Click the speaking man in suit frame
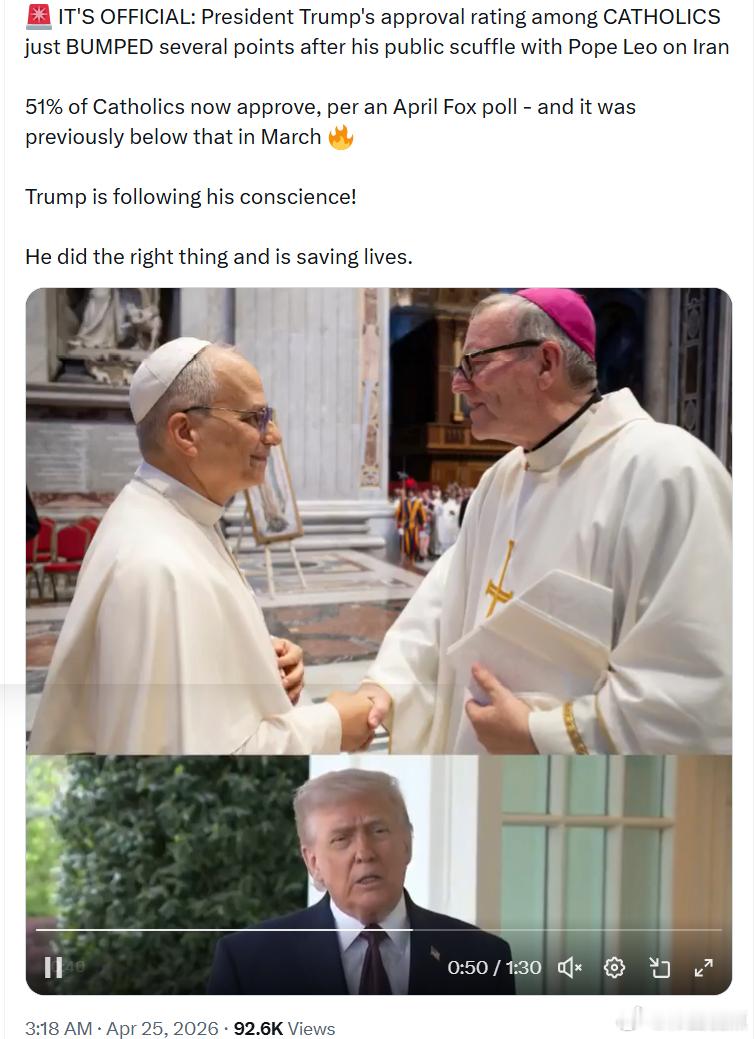Screen dimensions: 755x1039 click(x=378, y=875)
